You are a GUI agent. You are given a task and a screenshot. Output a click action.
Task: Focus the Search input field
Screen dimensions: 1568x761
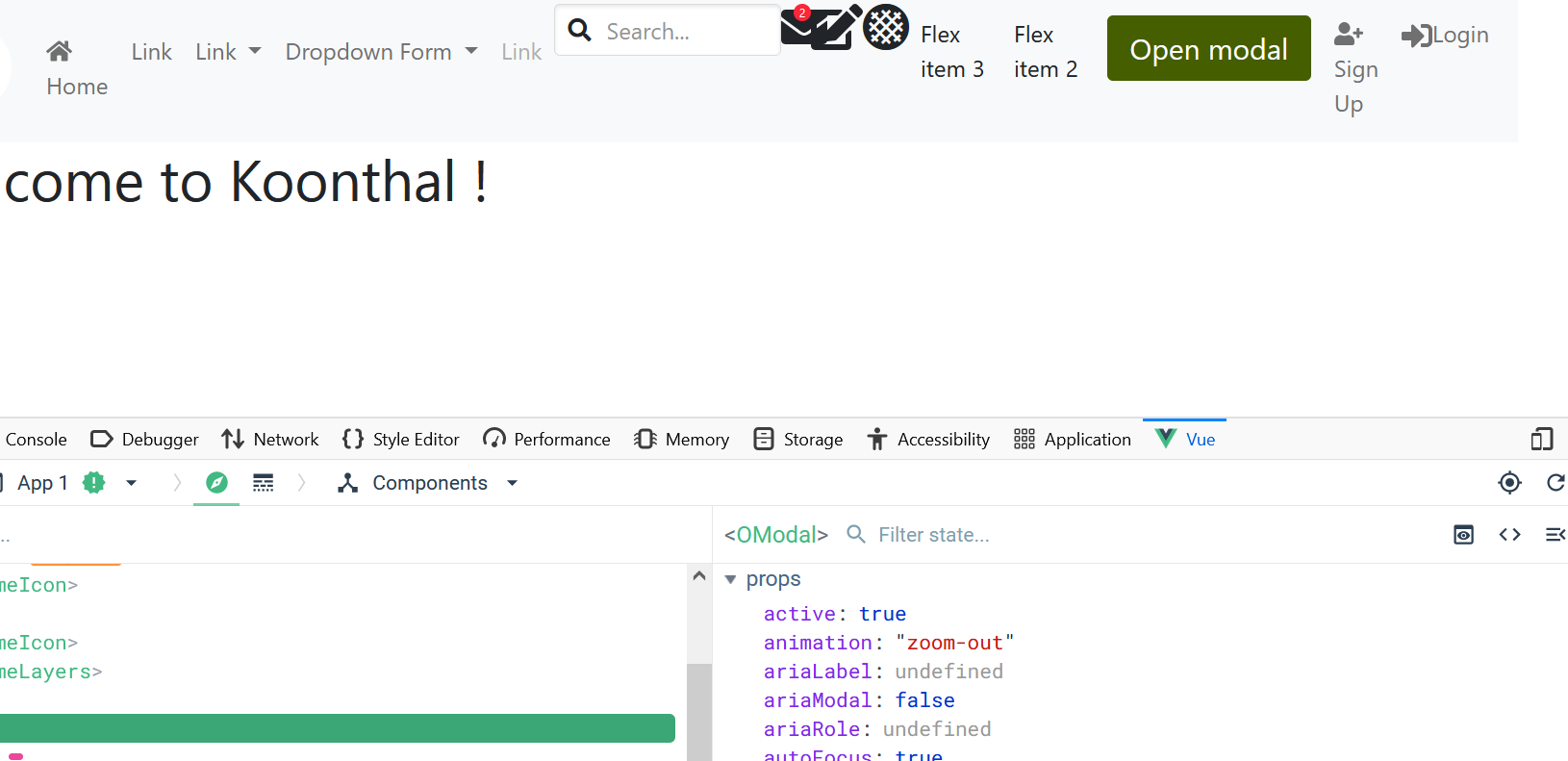[x=668, y=31]
